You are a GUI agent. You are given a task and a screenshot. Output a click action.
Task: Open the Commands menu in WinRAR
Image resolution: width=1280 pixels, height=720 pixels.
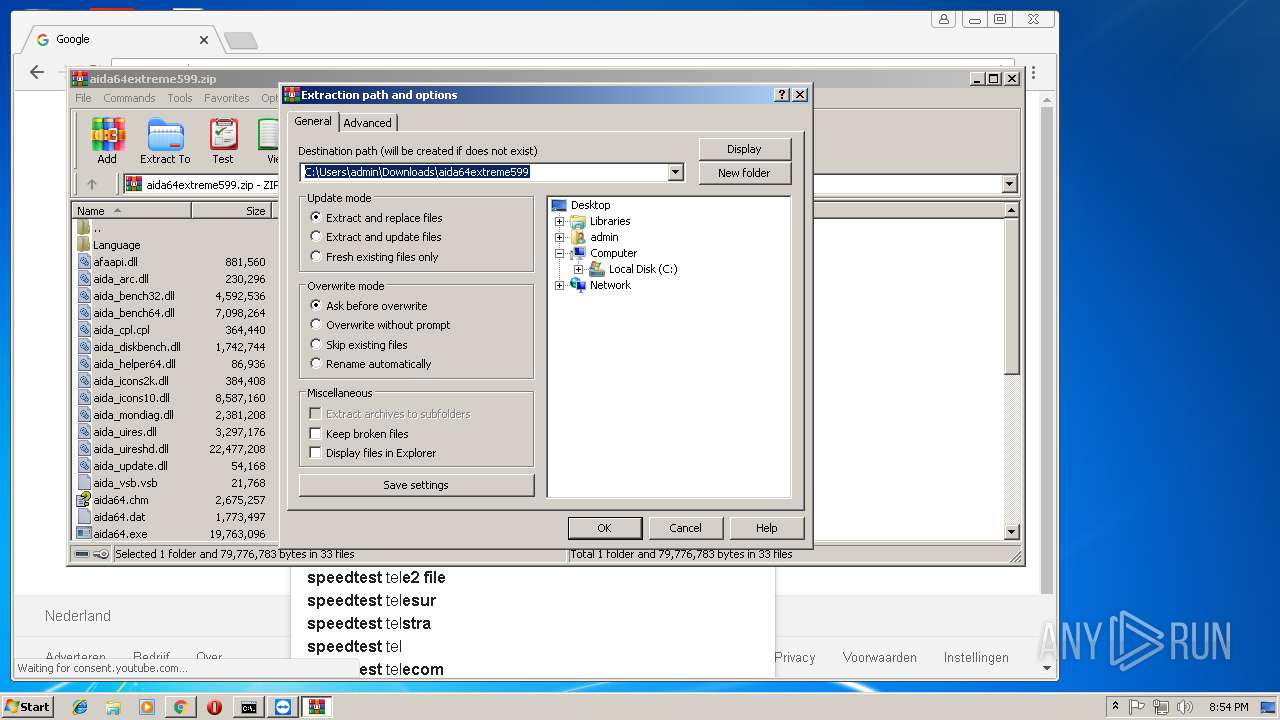pos(129,98)
